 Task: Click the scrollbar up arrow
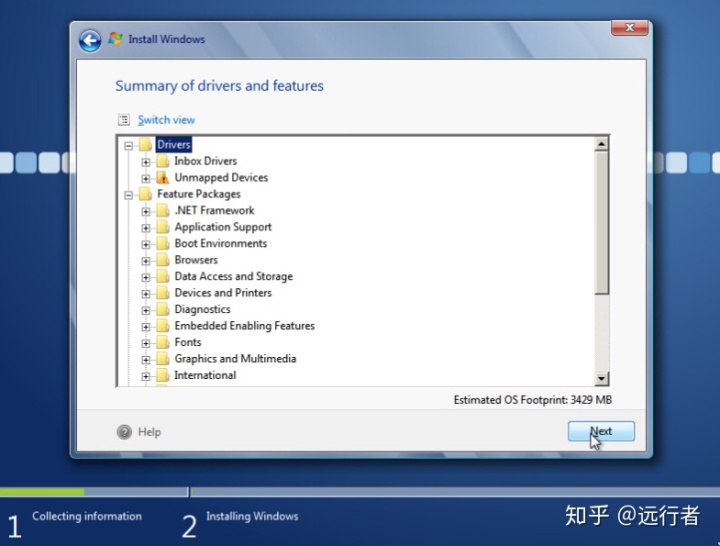(602, 145)
